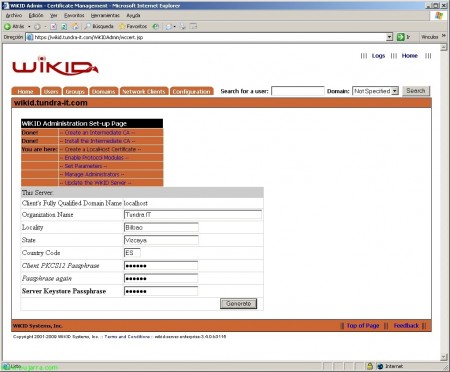Screen dimensions: 450x372
Task: Open the browser Home page icon
Action: (75, 26)
